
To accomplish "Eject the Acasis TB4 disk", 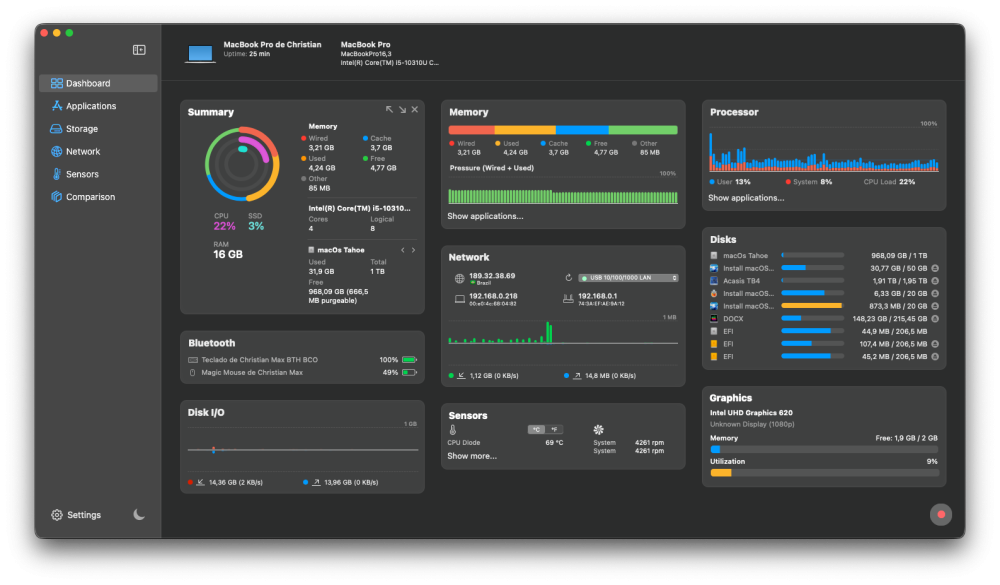I will click(935, 281).
